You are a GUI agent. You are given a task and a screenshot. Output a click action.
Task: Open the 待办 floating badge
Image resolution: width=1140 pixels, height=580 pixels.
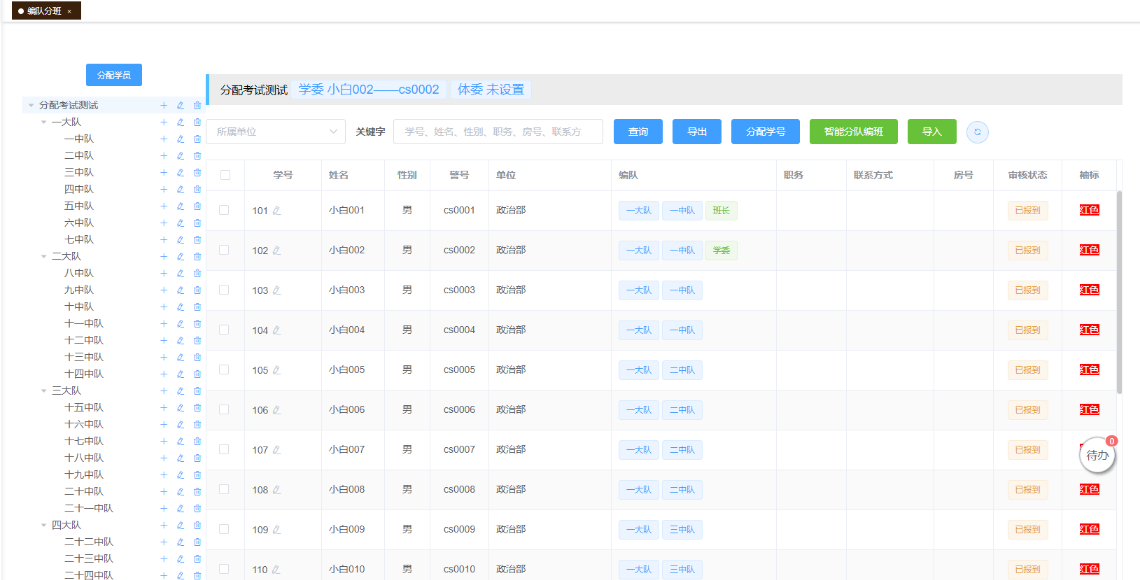point(1097,456)
